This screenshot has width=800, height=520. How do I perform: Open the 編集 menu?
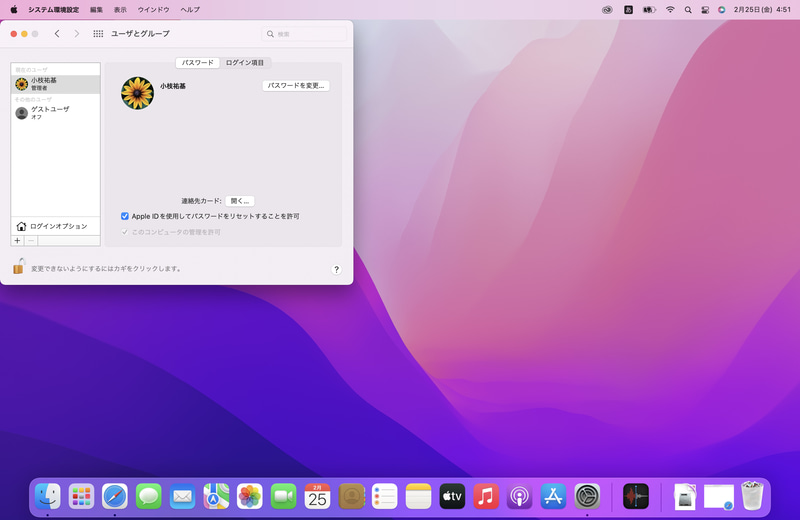[x=96, y=10]
